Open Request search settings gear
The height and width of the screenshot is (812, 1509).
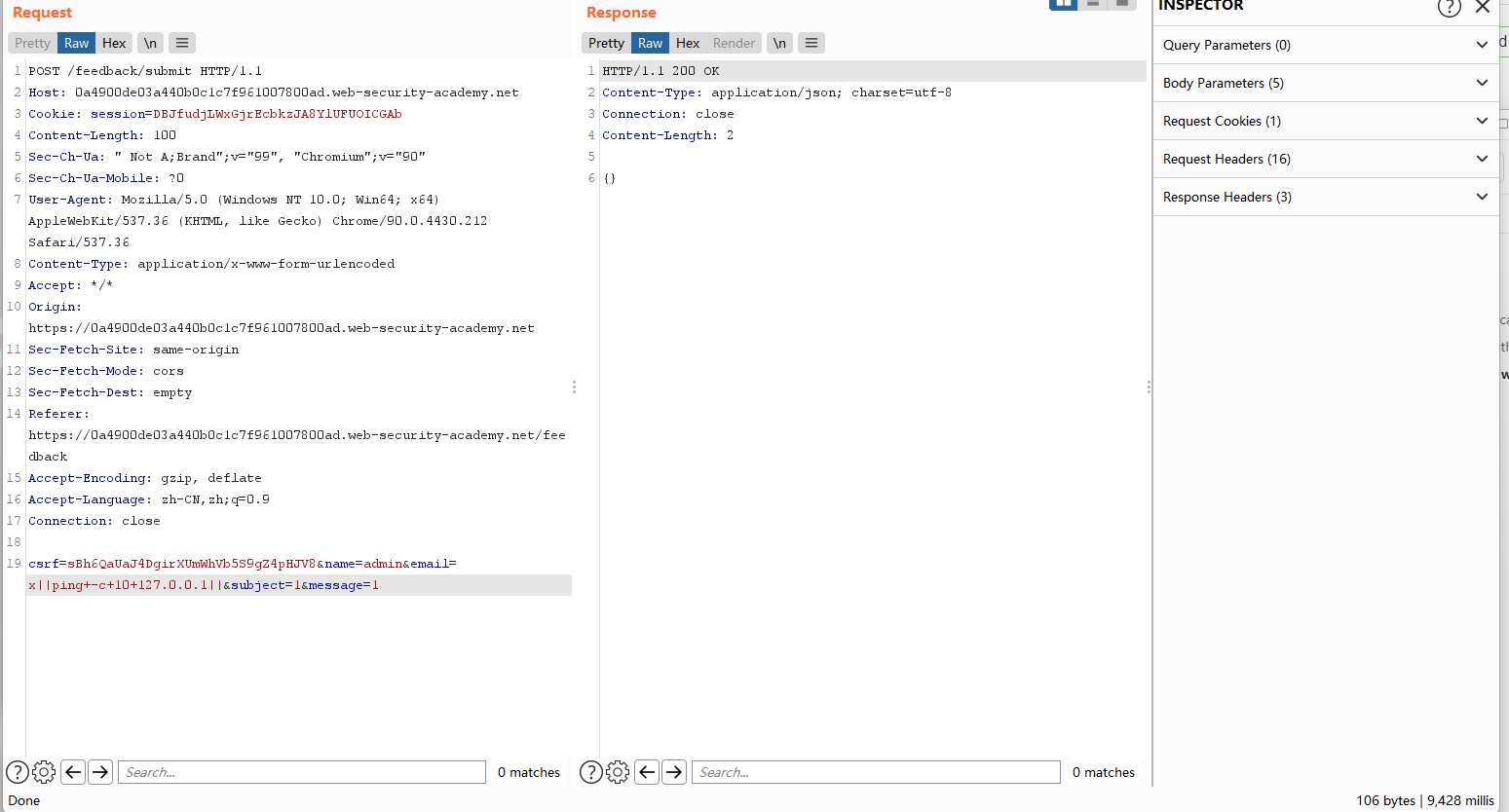(x=44, y=772)
